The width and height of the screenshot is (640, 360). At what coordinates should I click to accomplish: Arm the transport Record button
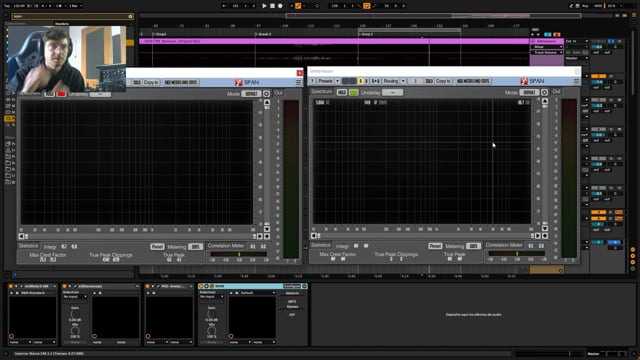pyautogui.click(x=280, y=6)
